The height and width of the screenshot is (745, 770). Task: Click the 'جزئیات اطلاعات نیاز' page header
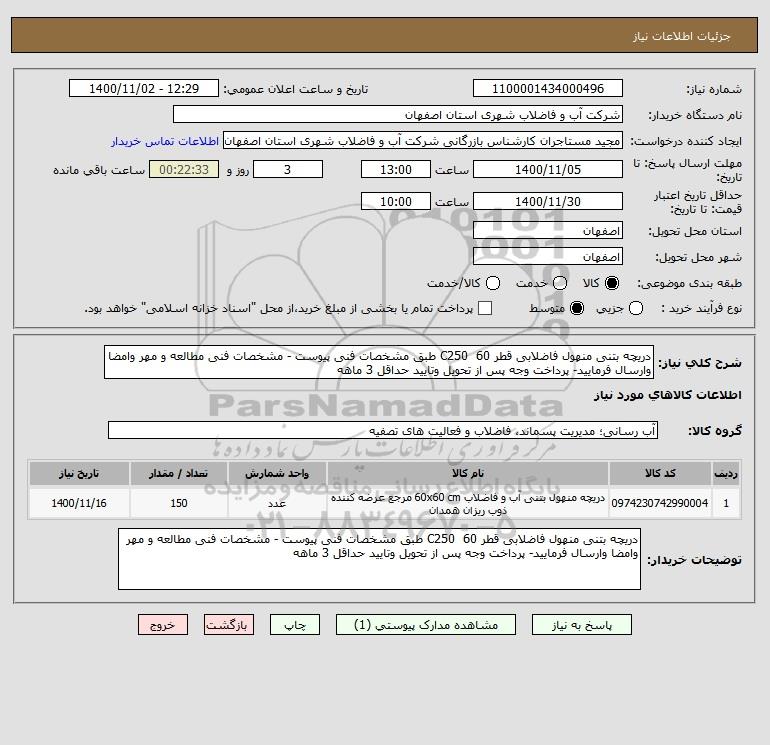[x=682, y=36]
